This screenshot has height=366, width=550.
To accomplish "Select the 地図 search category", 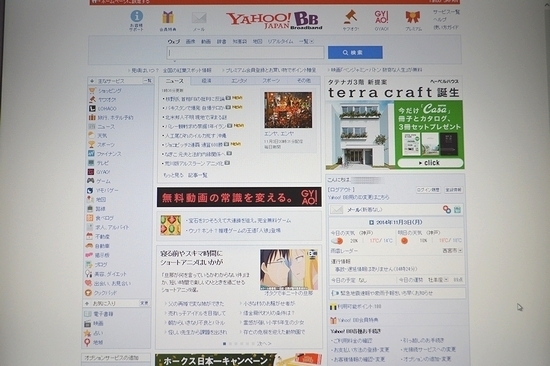I will 257,41.
